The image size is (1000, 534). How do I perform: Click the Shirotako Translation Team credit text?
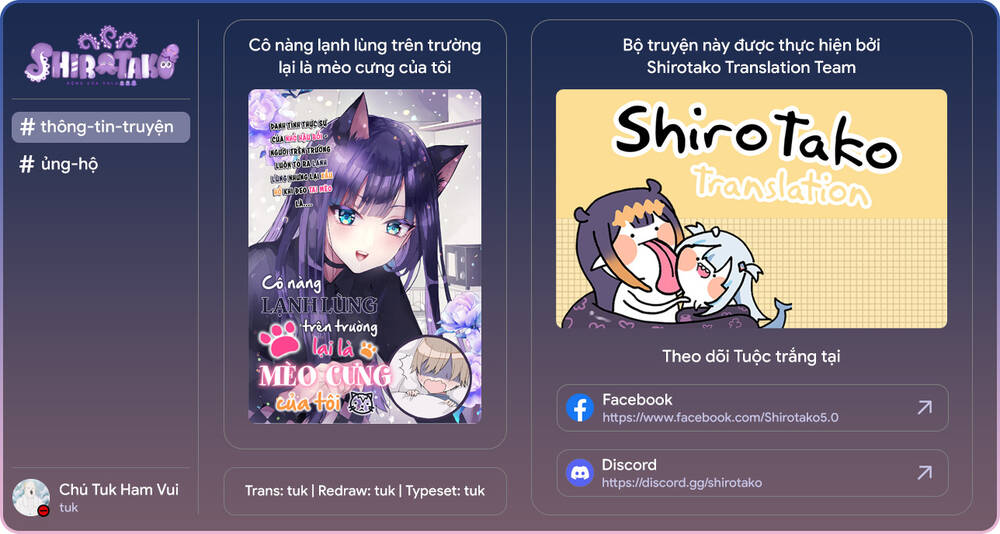751,67
